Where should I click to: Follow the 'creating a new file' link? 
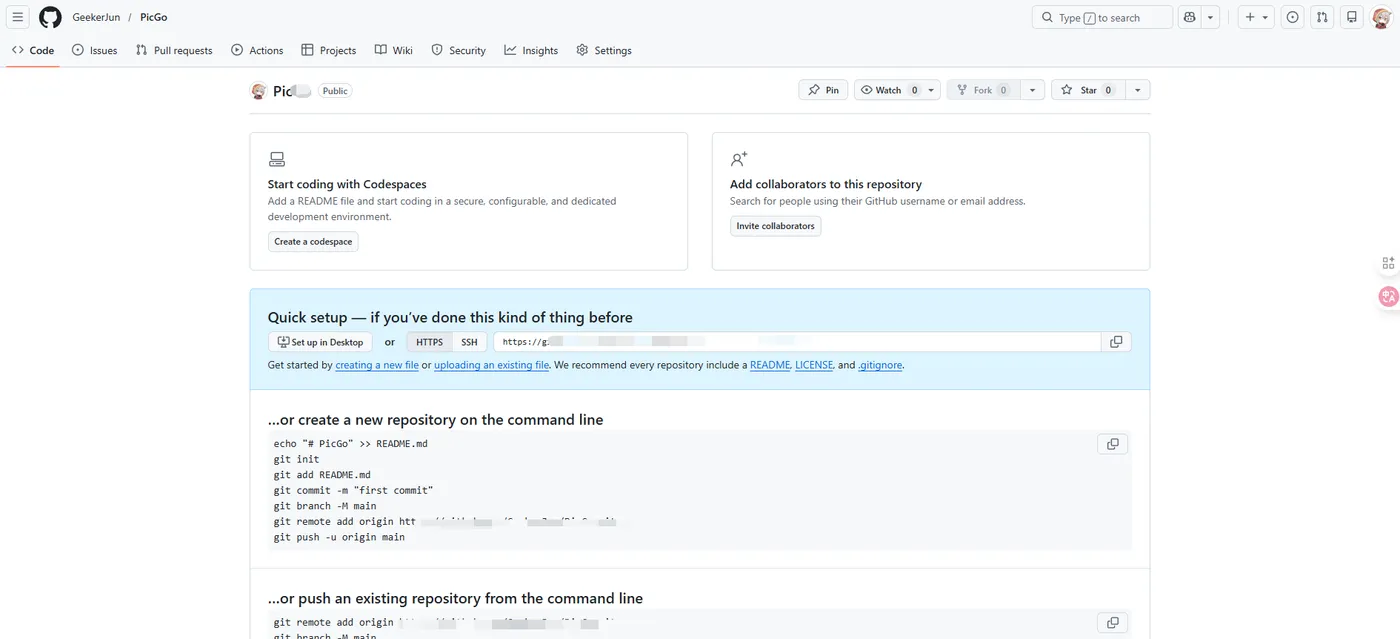[x=377, y=365]
